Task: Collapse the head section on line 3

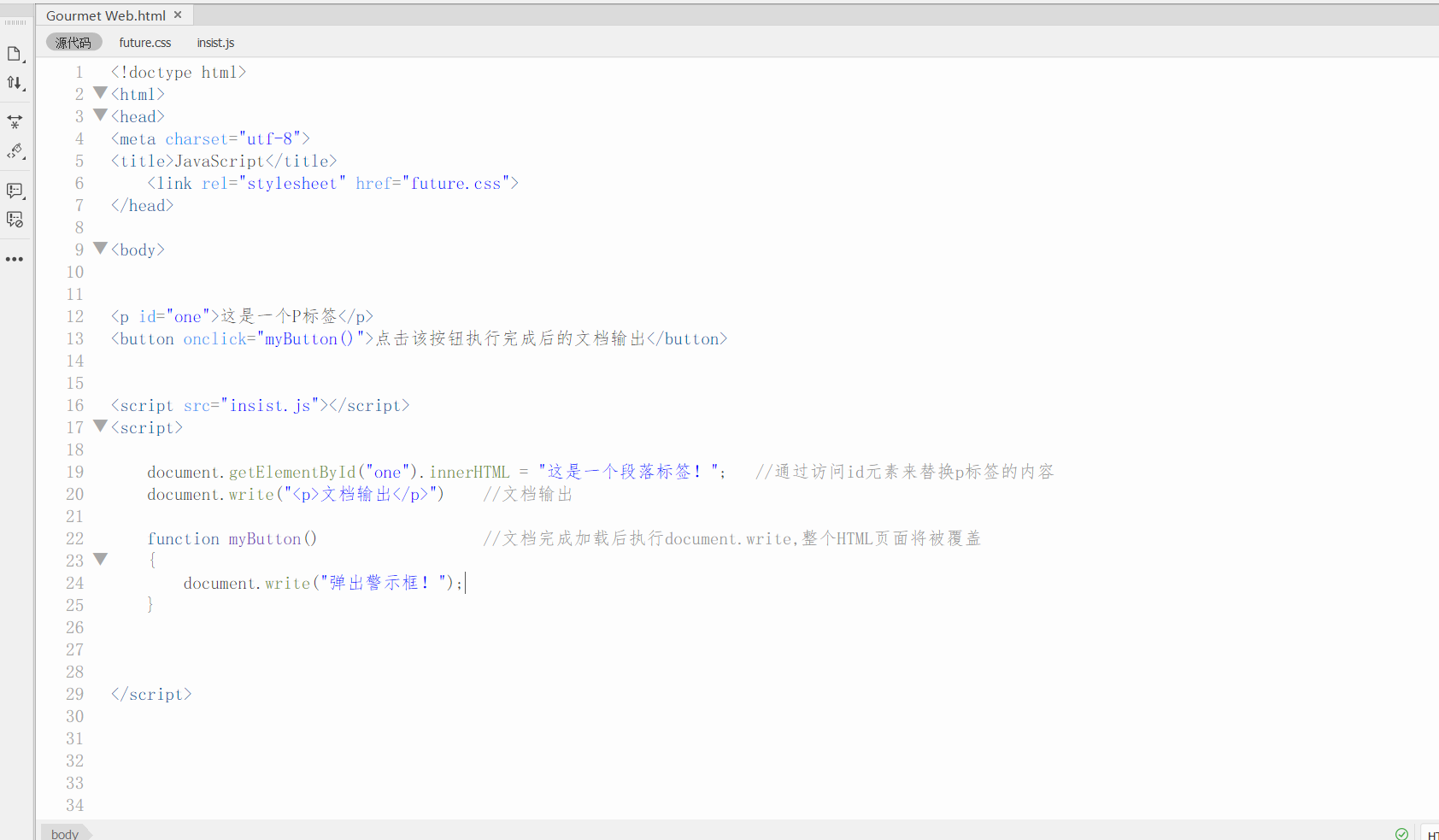Action: click(x=100, y=115)
